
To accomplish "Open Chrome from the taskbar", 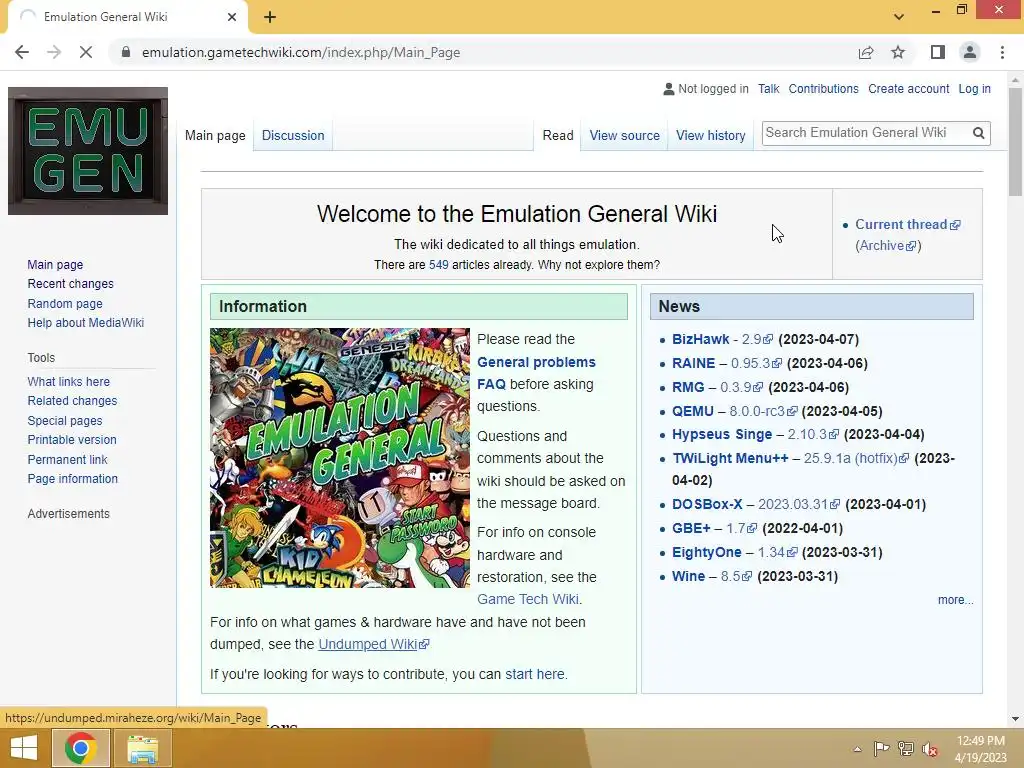I will point(81,748).
